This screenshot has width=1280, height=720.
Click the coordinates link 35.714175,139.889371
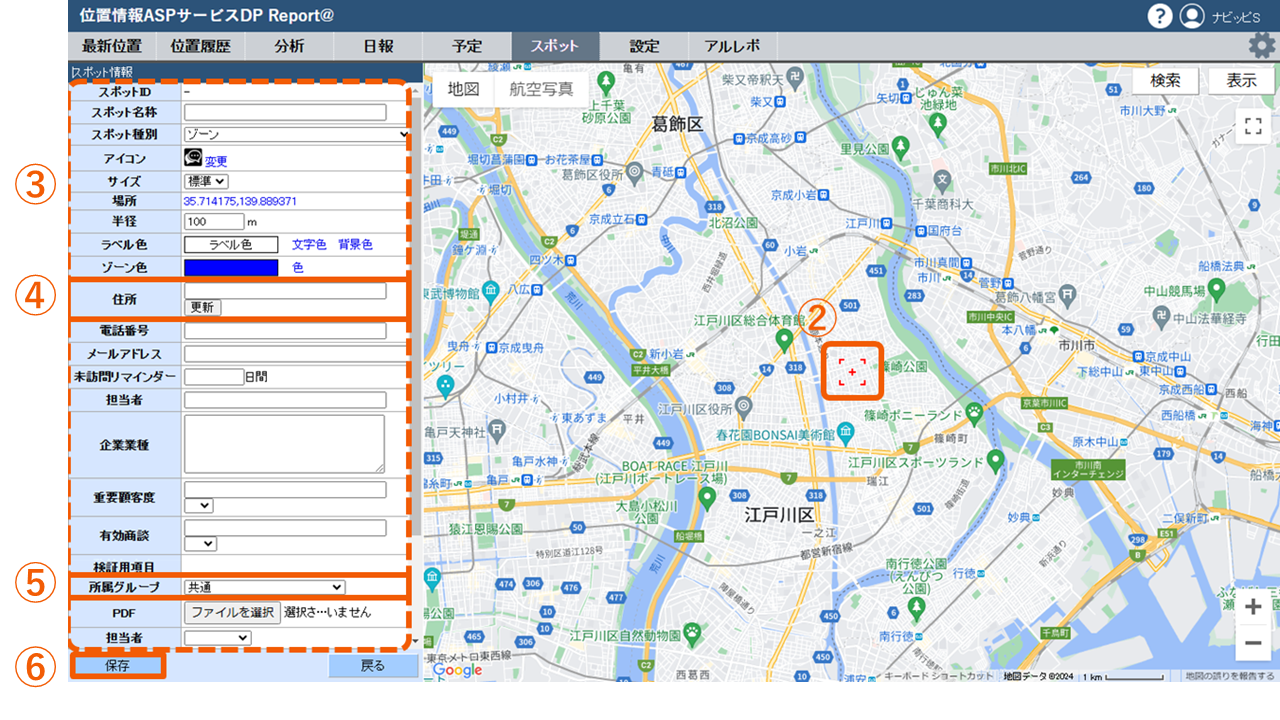240,201
